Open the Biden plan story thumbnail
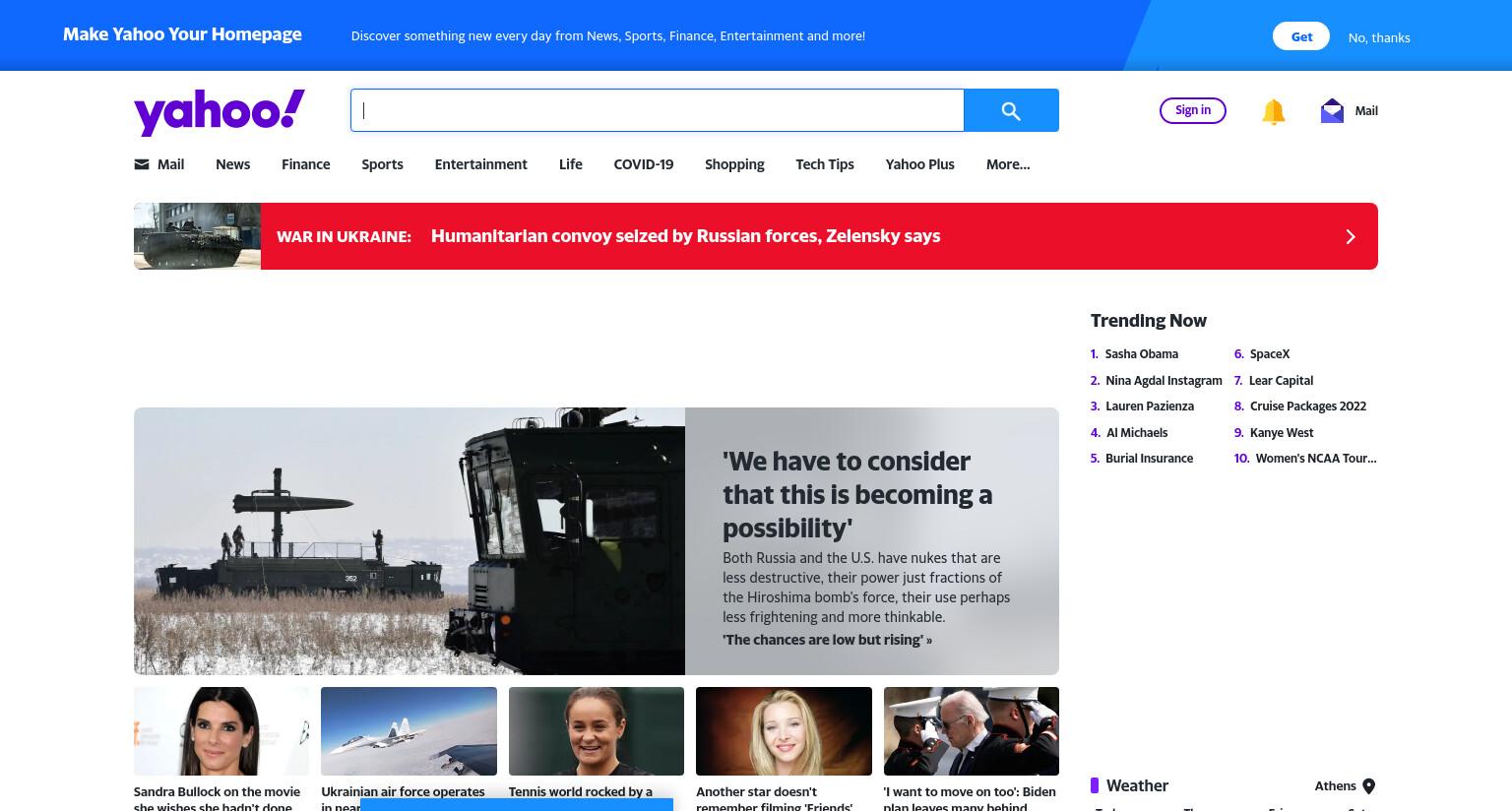This screenshot has width=1512, height=811. pyautogui.click(x=972, y=731)
